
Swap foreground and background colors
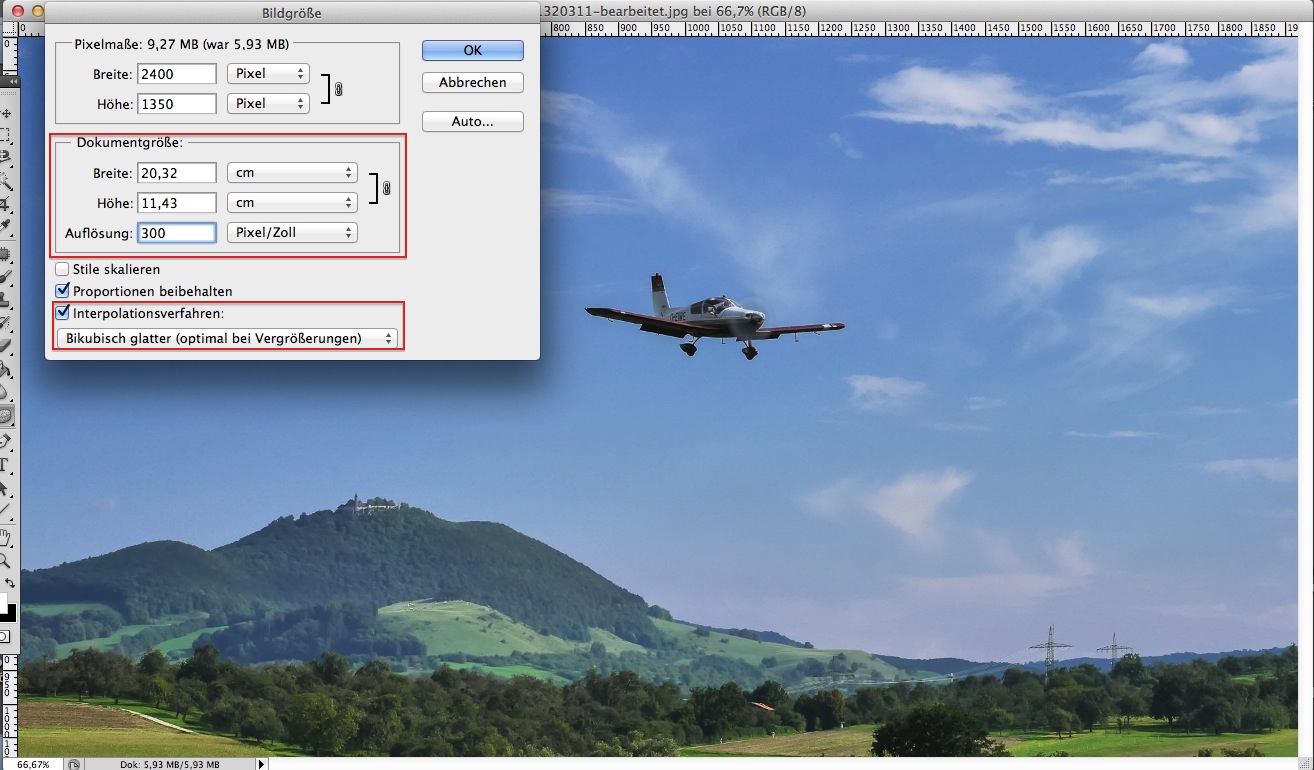tap(10, 583)
